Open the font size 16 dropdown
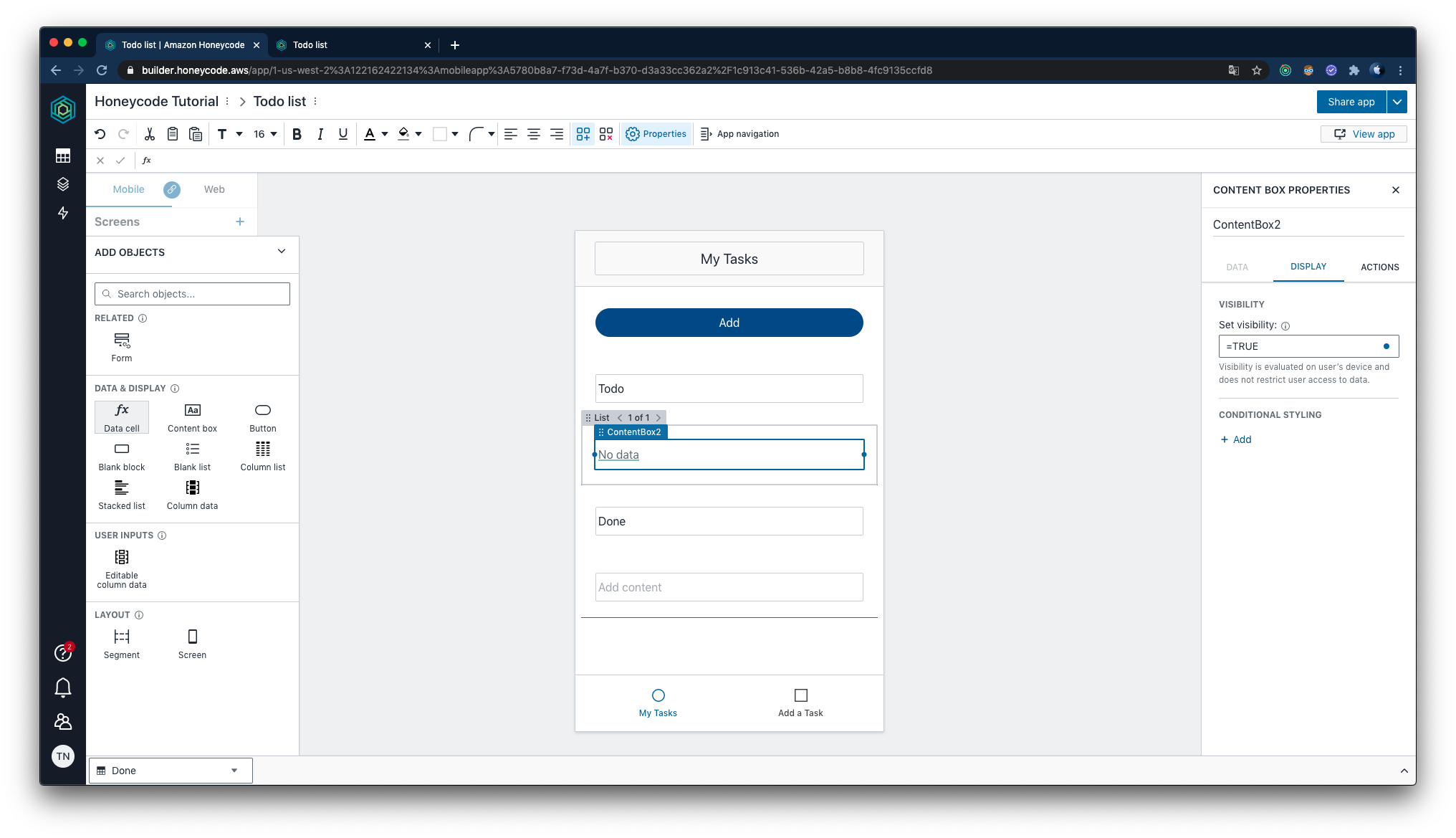Screen dimensions: 1456x838 point(265,134)
